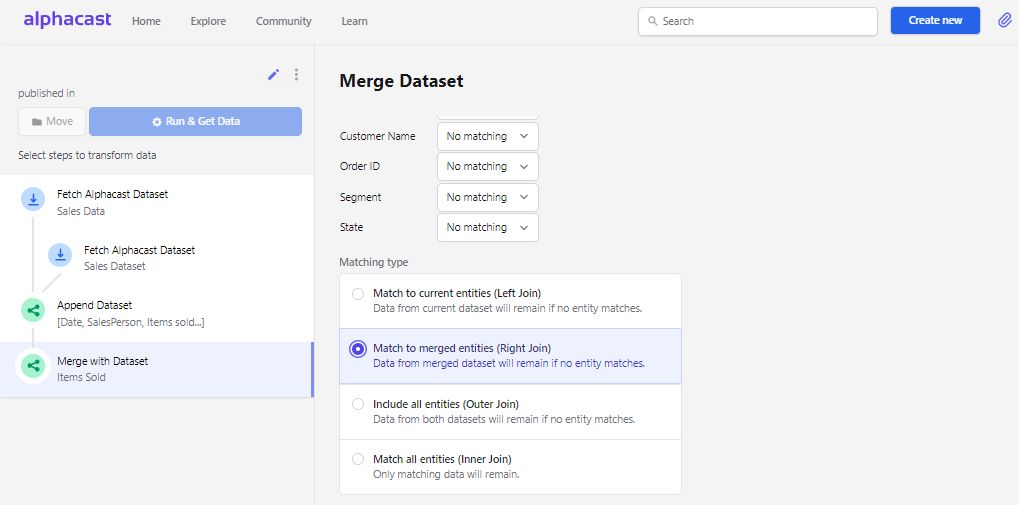Screen dimensions: 1019x505
Task: Click the alphacast logo
Action: tap(68, 19)
